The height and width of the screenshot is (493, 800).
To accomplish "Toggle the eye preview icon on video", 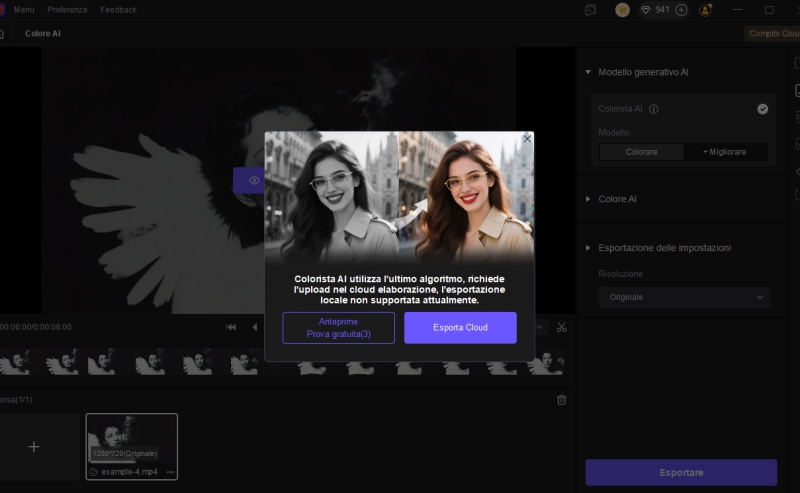I will pos(254,181).
